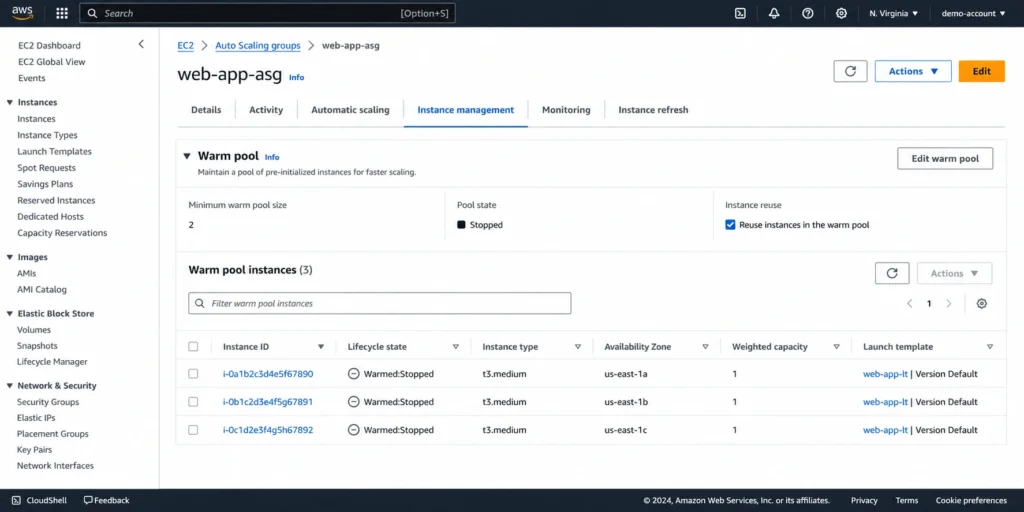Open the Actions dropdown for web-app-asg
1024x512 pixels.
913,71
